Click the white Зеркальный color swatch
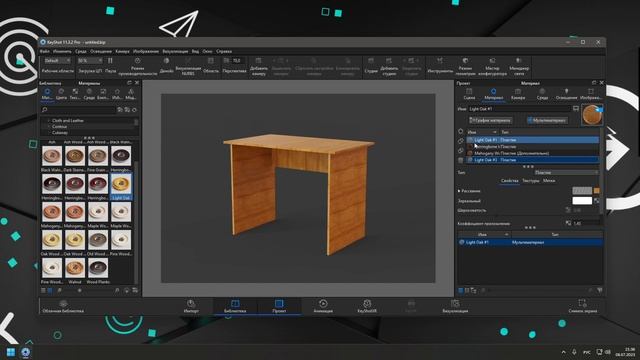The width and height of the screenshot is (640, 360). coord(582,201)
